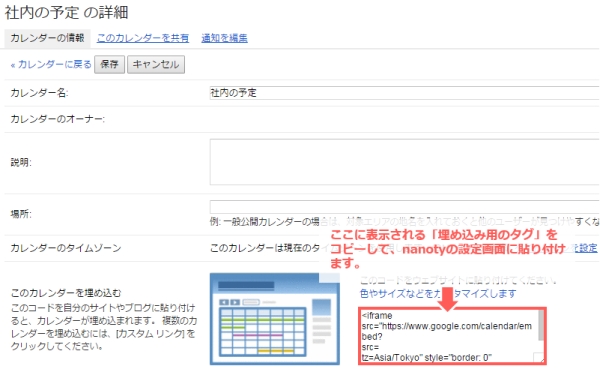
Task: Click the キャンセル button
Action: click(156, 64)
